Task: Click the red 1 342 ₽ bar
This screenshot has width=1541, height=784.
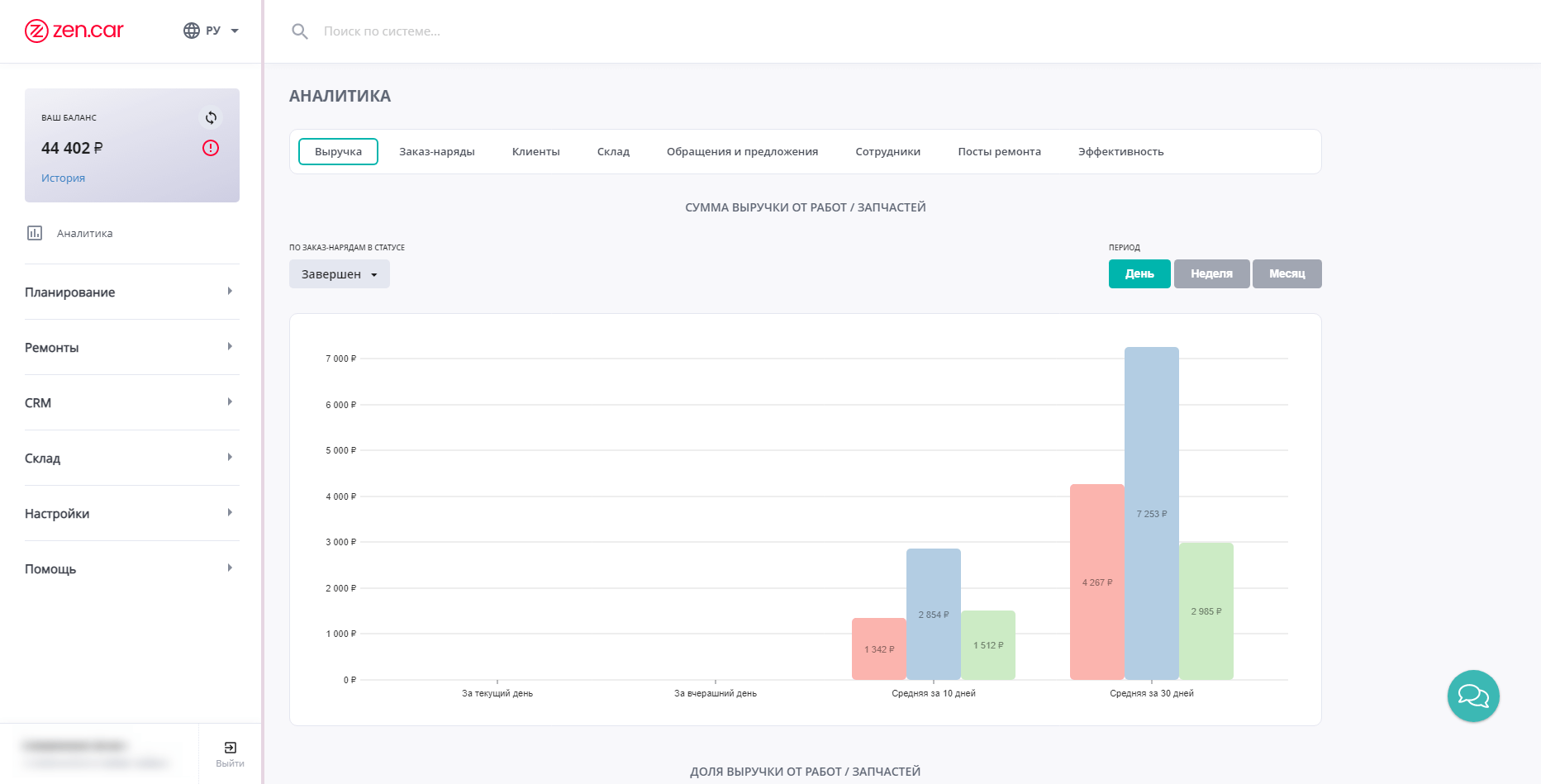Action: 879,649
